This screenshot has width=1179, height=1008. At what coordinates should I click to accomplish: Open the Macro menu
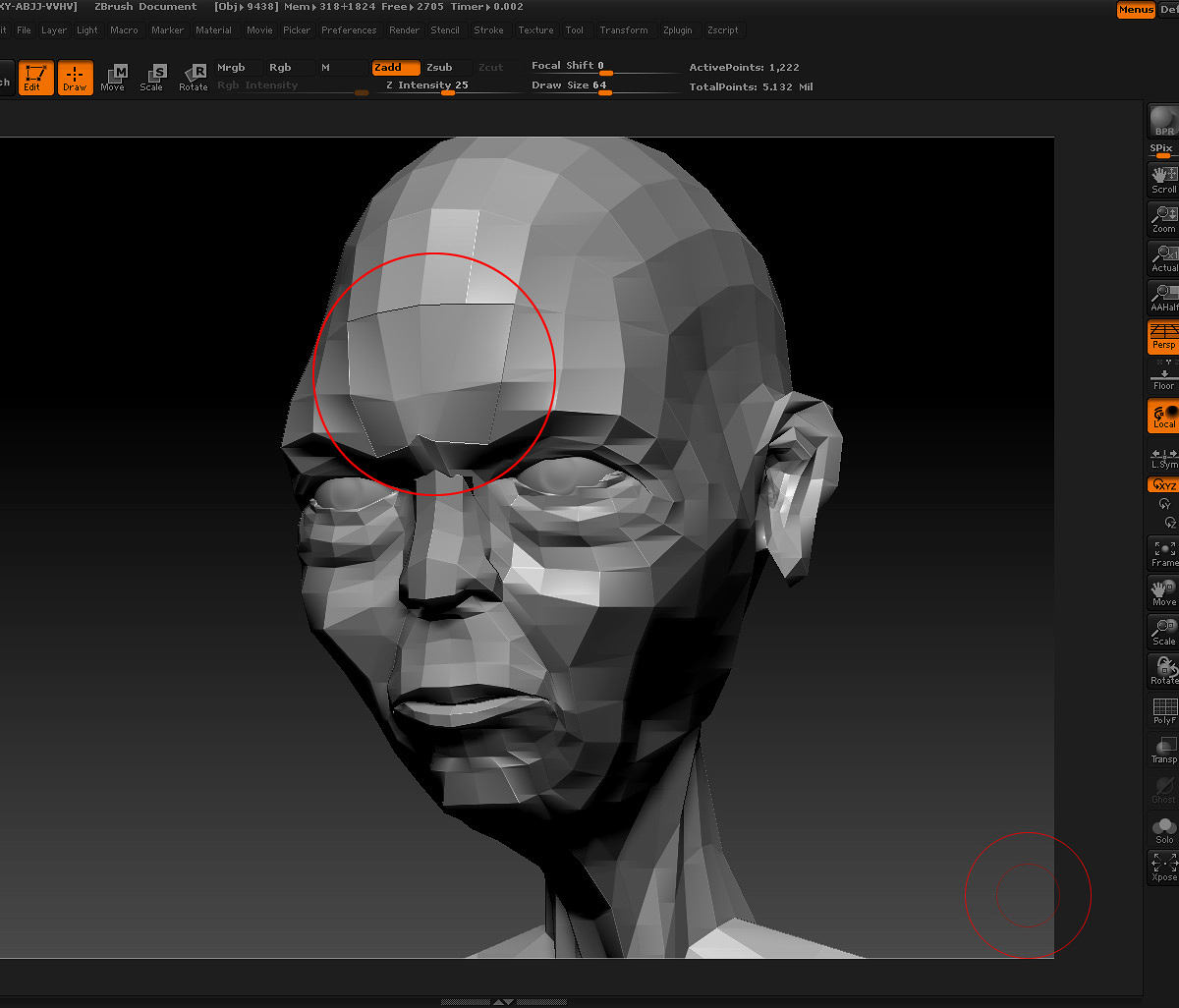coord(124,30)
